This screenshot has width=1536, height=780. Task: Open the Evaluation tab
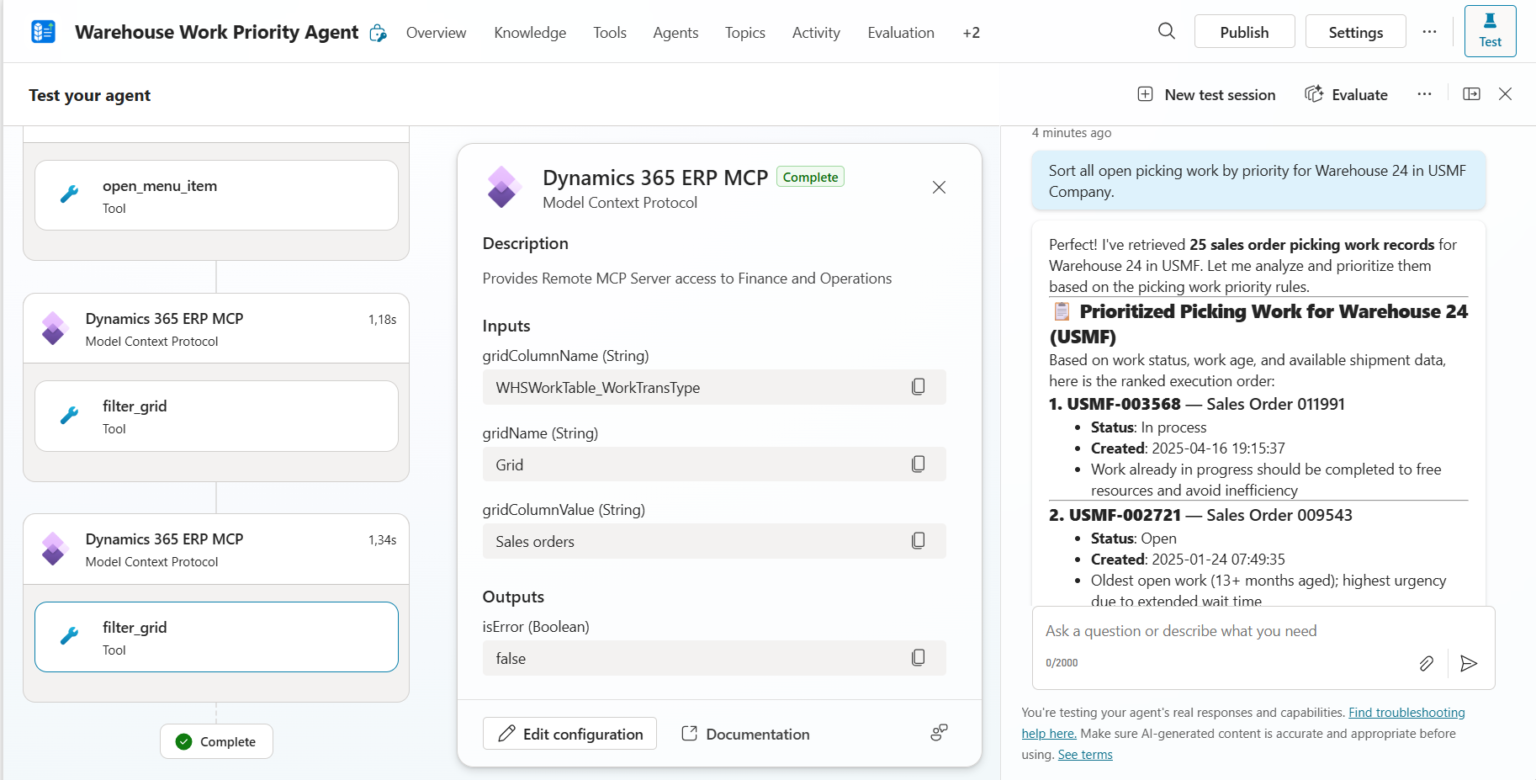pos(901,33)
